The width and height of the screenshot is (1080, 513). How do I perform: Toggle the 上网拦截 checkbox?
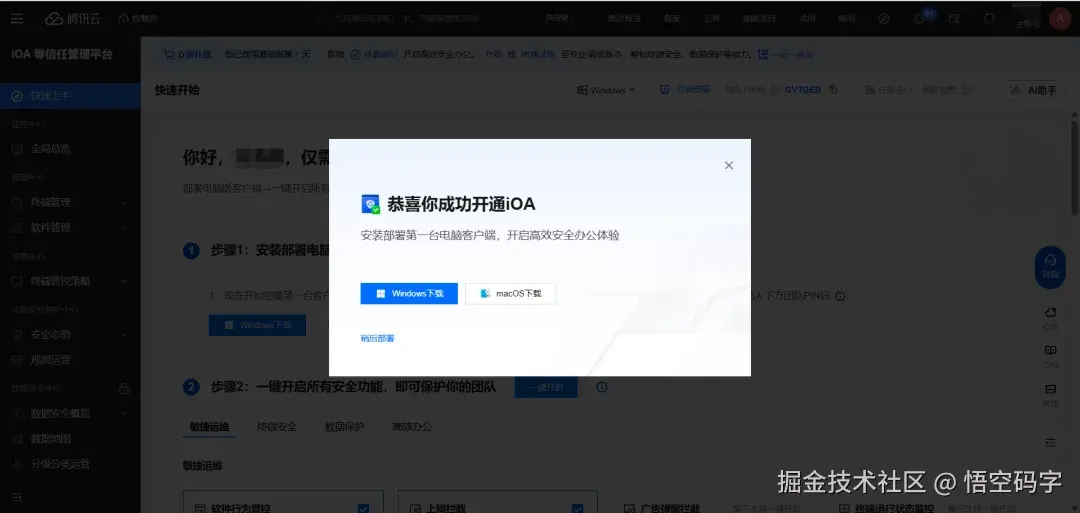[x=577, y=508]
